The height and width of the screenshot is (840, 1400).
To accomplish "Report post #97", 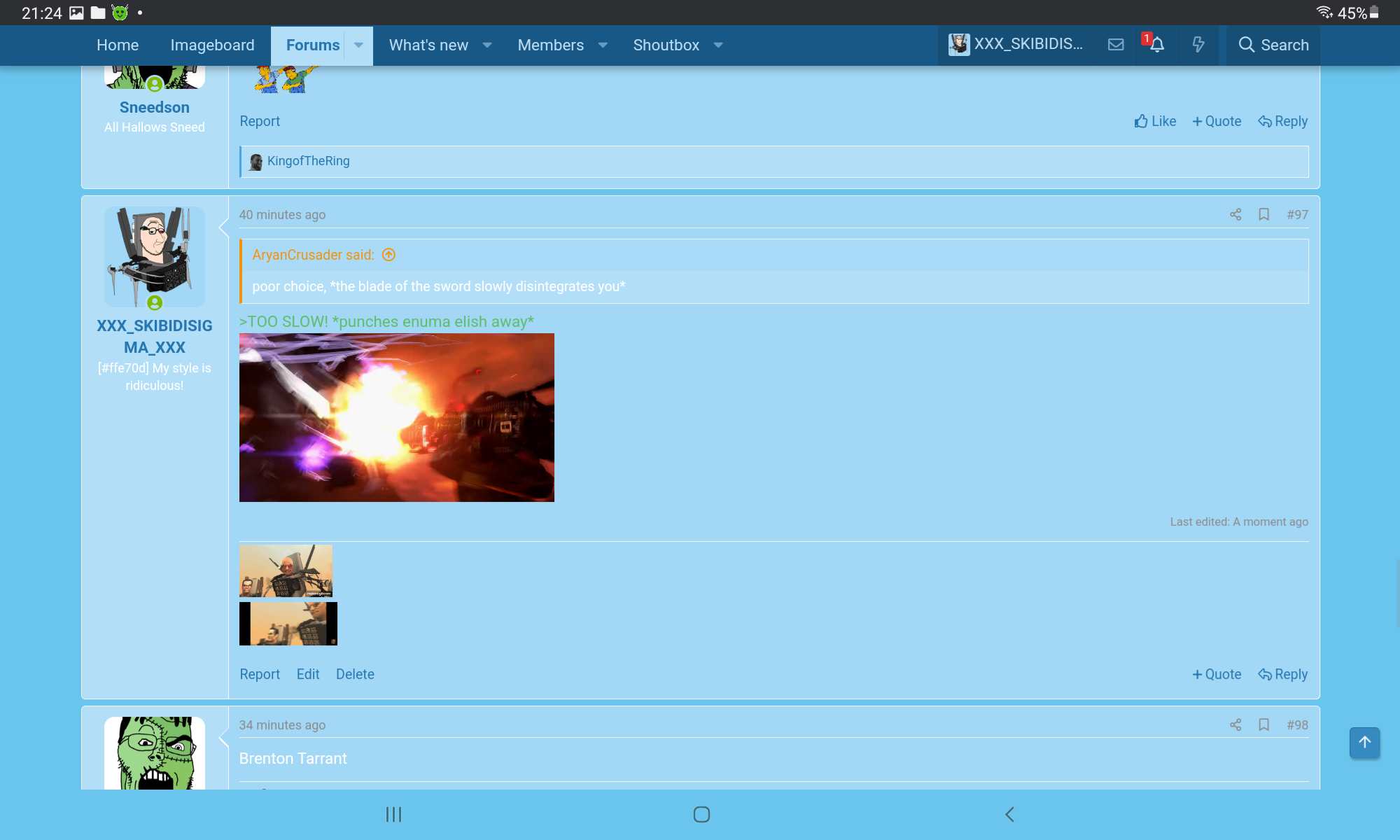I will [x=260, y=674].
